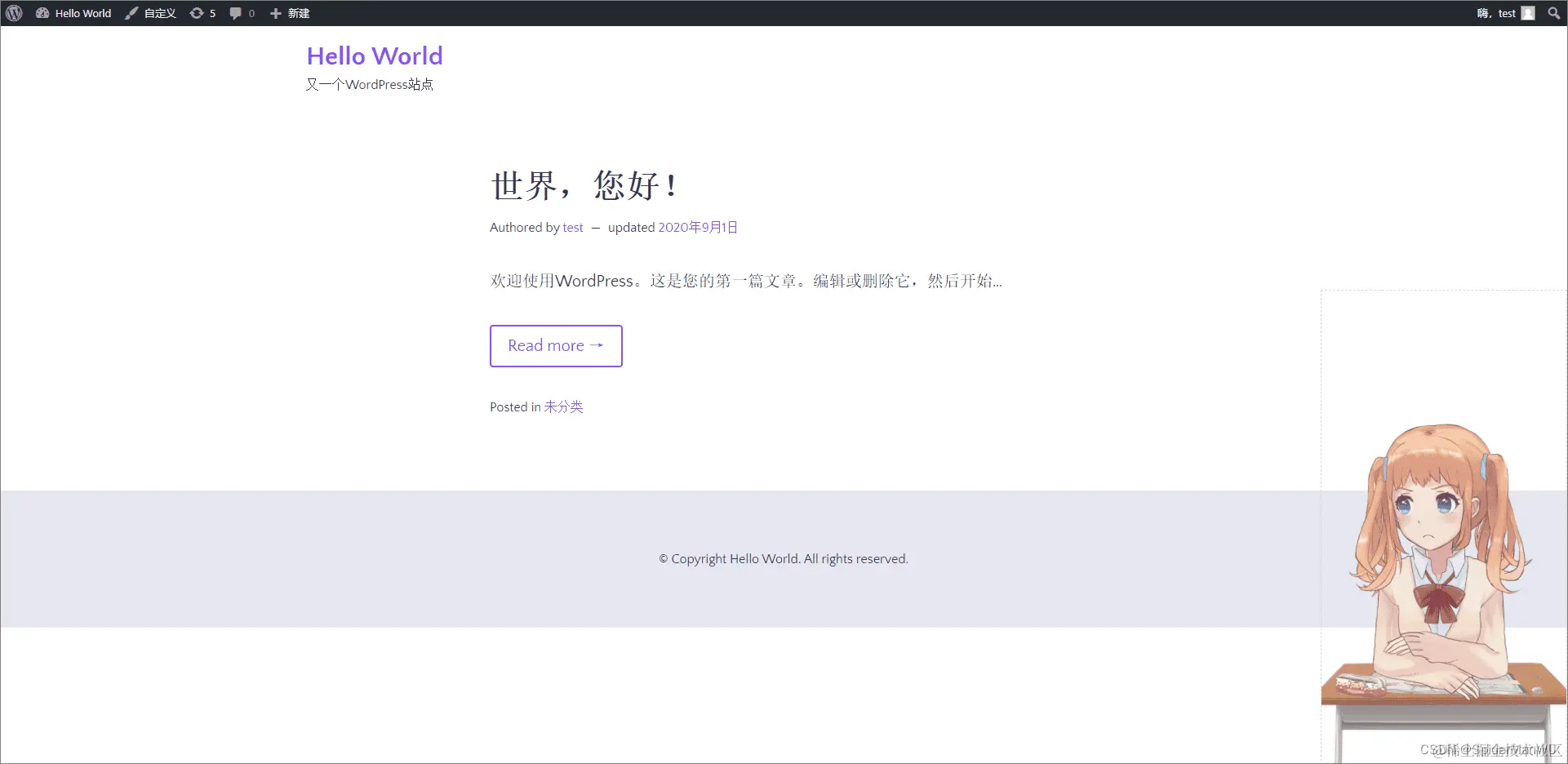The height and width of the screenshot is (764, 1568).
Task: Click the dashboard gauge icon beside Hello World
Action: coord(42,13)
